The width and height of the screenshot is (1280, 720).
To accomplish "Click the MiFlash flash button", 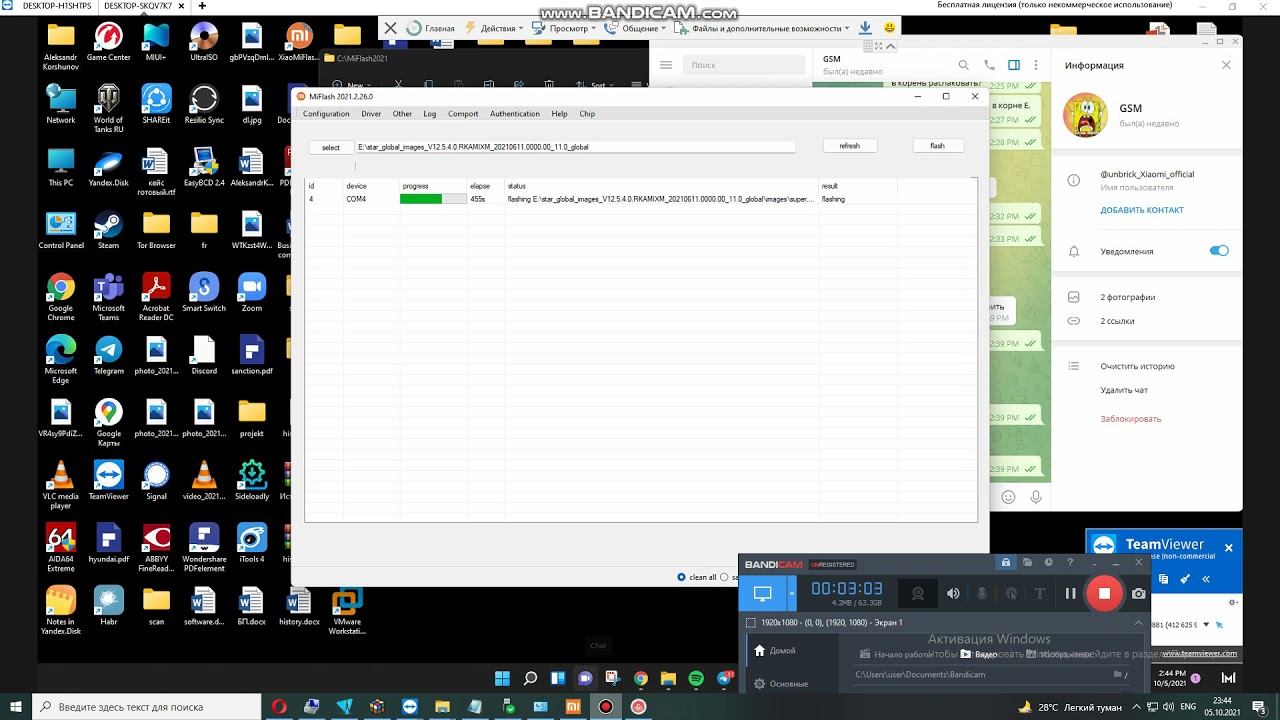I will tap(937, 146).
